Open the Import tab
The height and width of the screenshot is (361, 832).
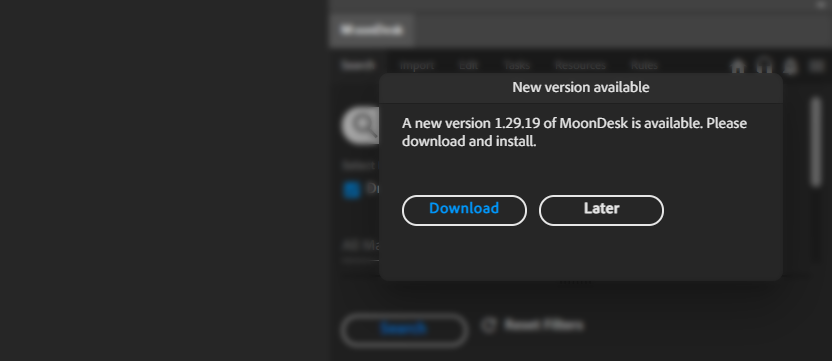[x=417, y=65]
